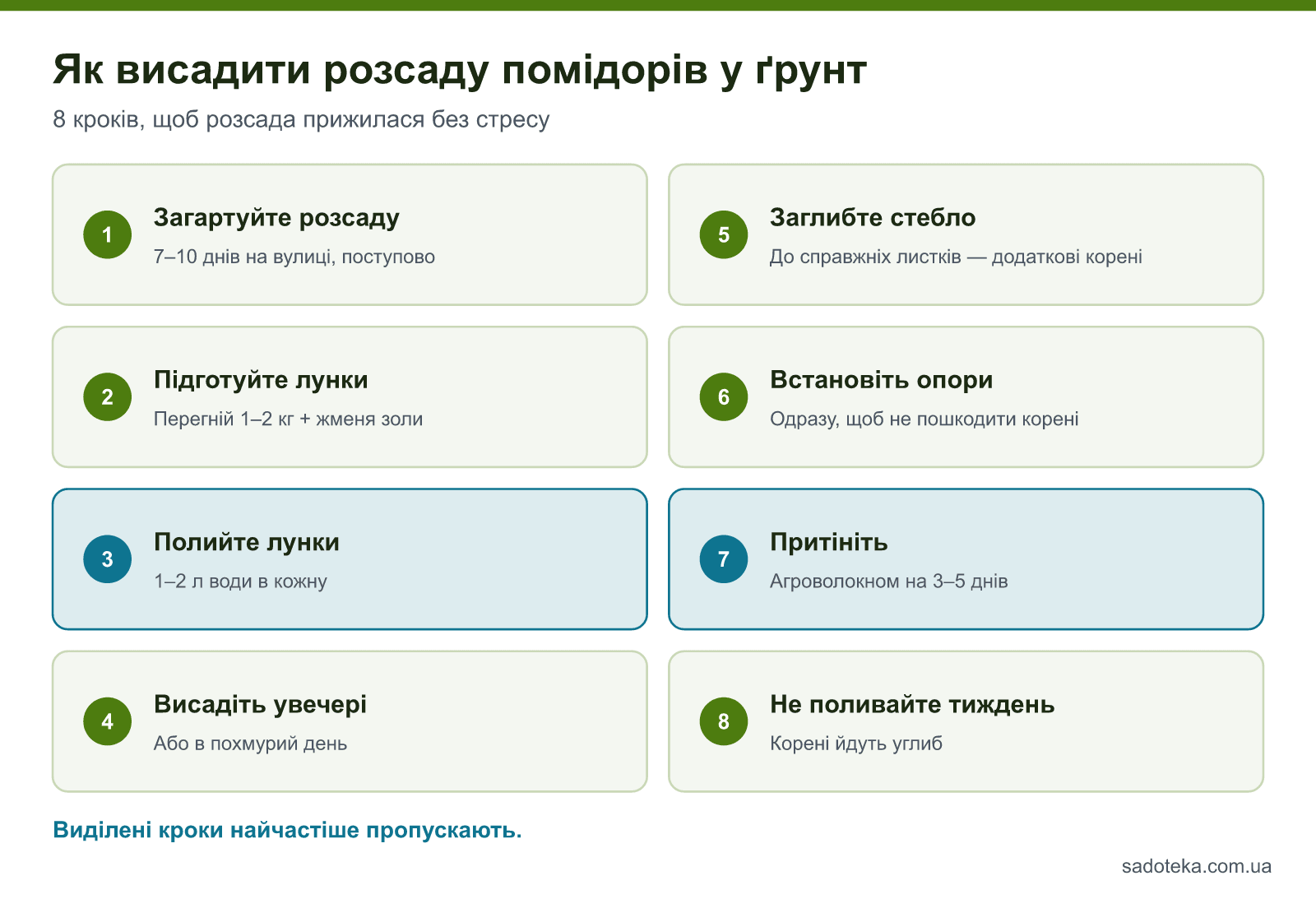1316x899 pixels.
Task: Click the text 'Корені йдуть углиб'
Action: tap(856, 744)
